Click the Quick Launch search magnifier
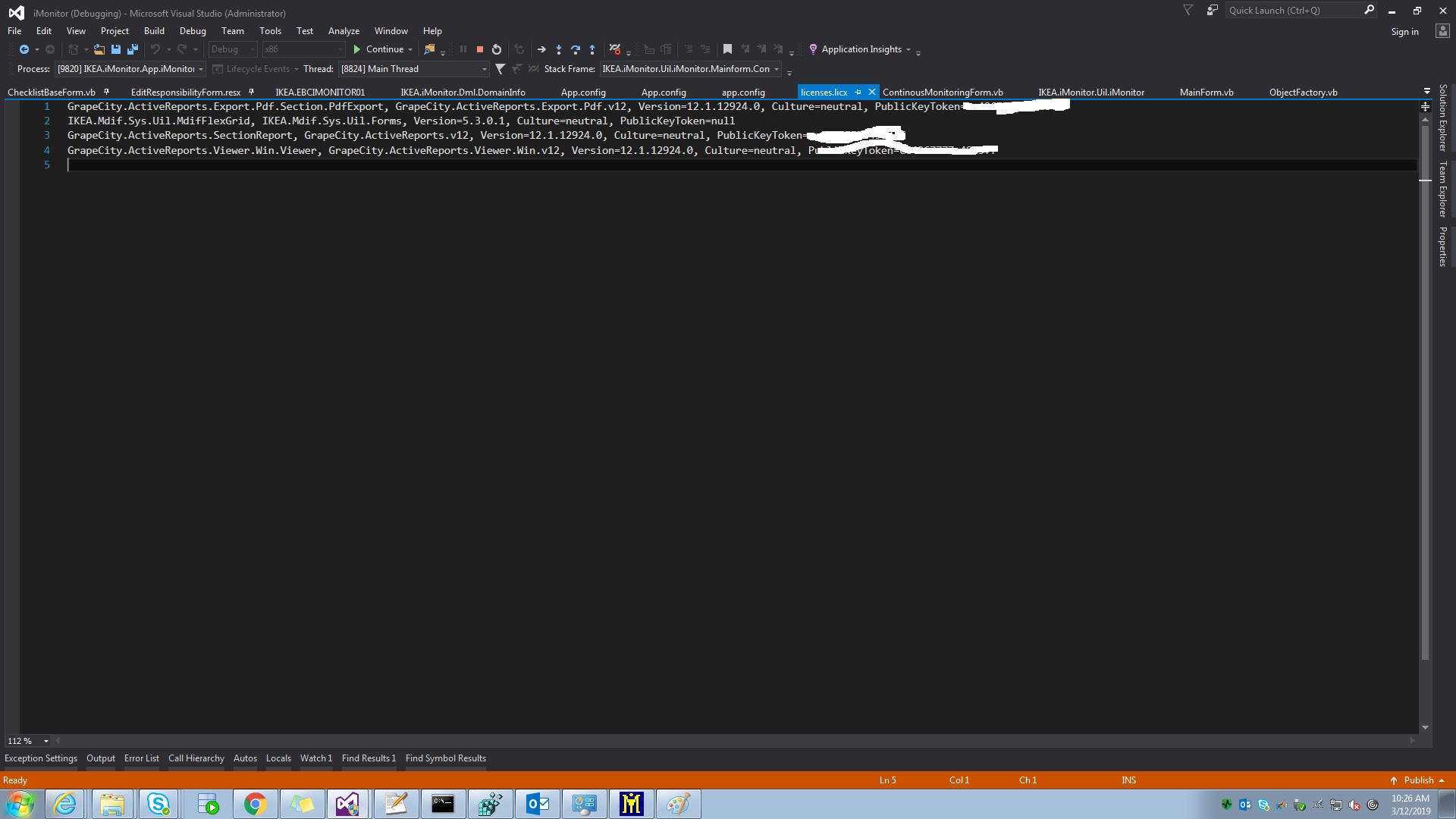The image size is (1456, 819). coord(1369,11)
